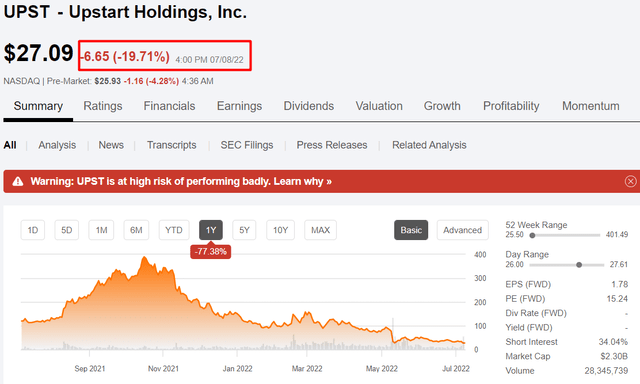Click the price chart peak near Nov 2021
Image resolution: width=640 pixels, height=384 pixels.
point(144,257)
